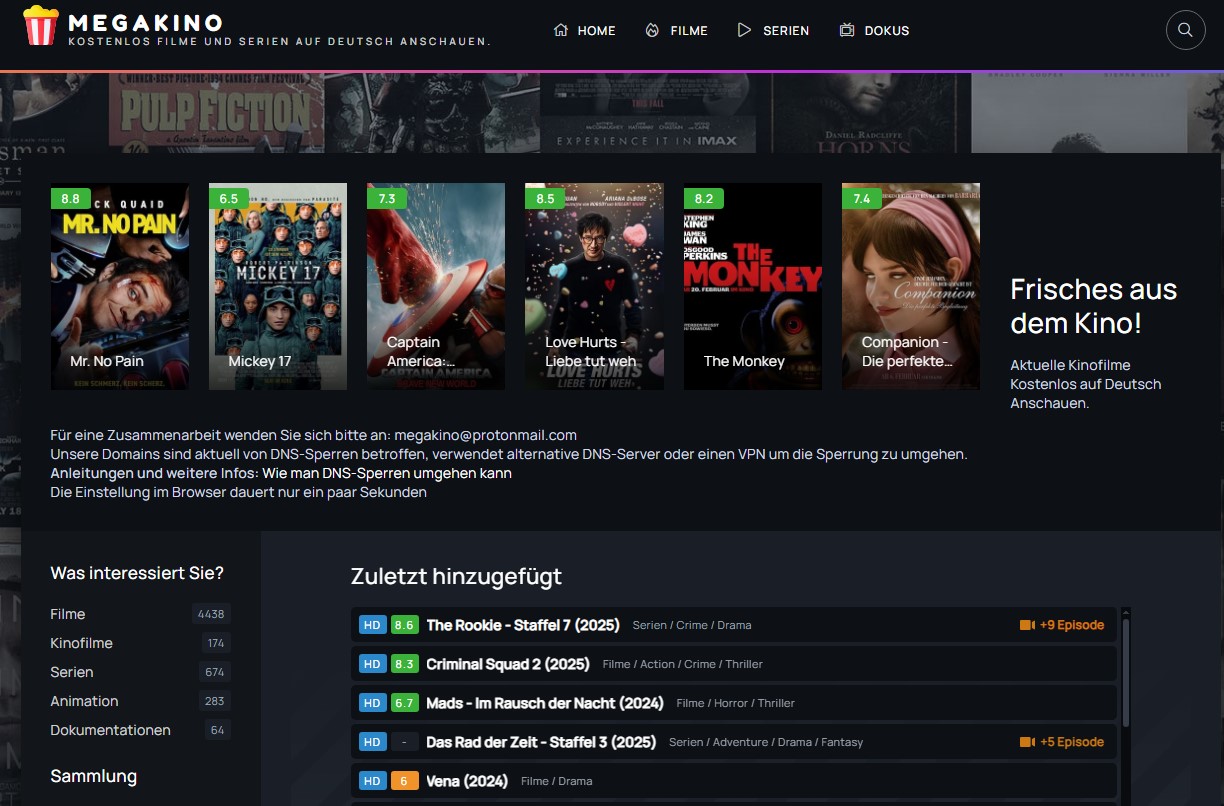Click HD badge on Mads row

pyautogui.click(x=373, y=703)
